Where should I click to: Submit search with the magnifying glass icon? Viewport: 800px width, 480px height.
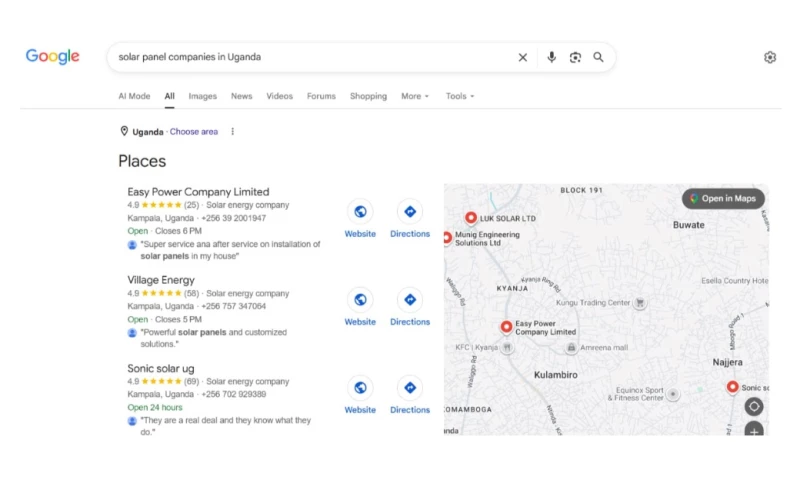coord(598,57)
